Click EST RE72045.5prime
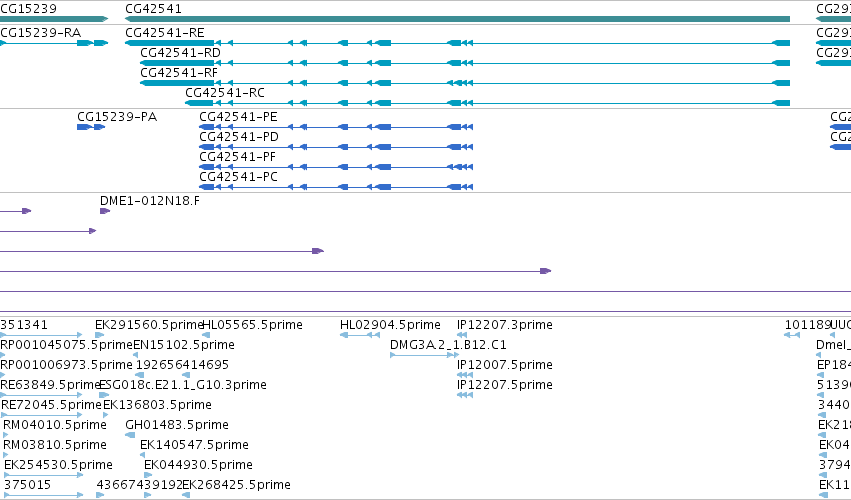The width and height of the screenshot is (851, 500). 52,405
